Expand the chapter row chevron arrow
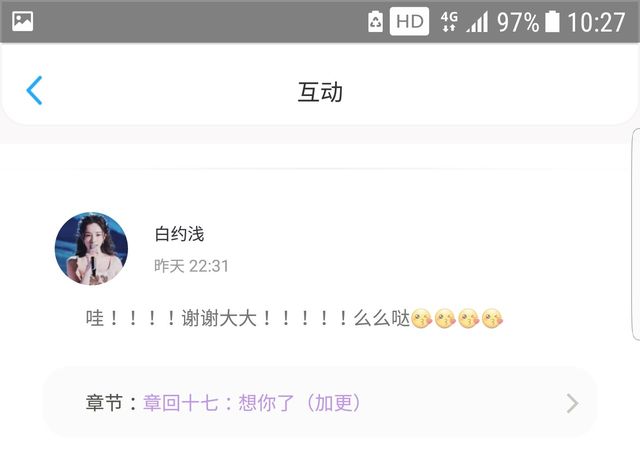This screenshot has width=640, height=461. click(x=573, y=403)
